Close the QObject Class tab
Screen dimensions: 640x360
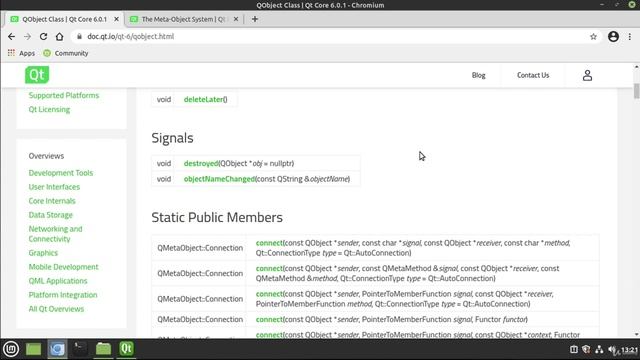point(116,19)
